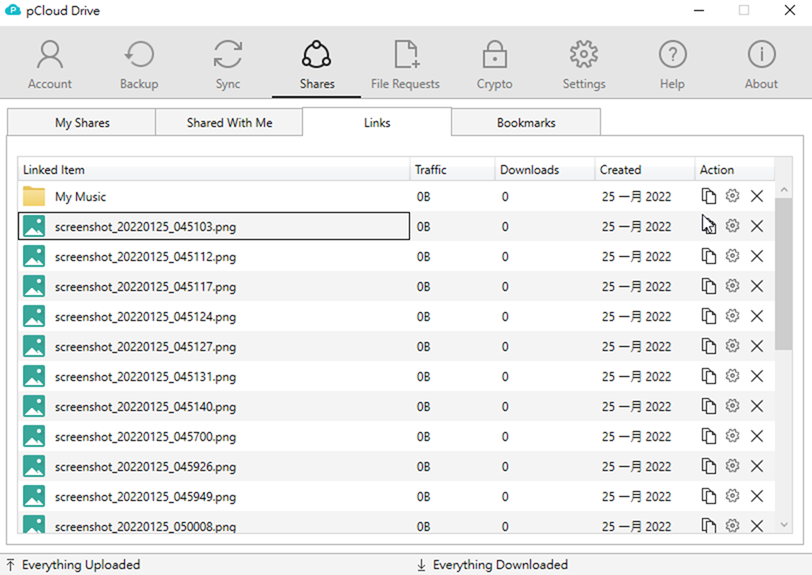
Task: Open link settings for screenshot_20220125_045124.png
Action: click(x=732, y=317)
